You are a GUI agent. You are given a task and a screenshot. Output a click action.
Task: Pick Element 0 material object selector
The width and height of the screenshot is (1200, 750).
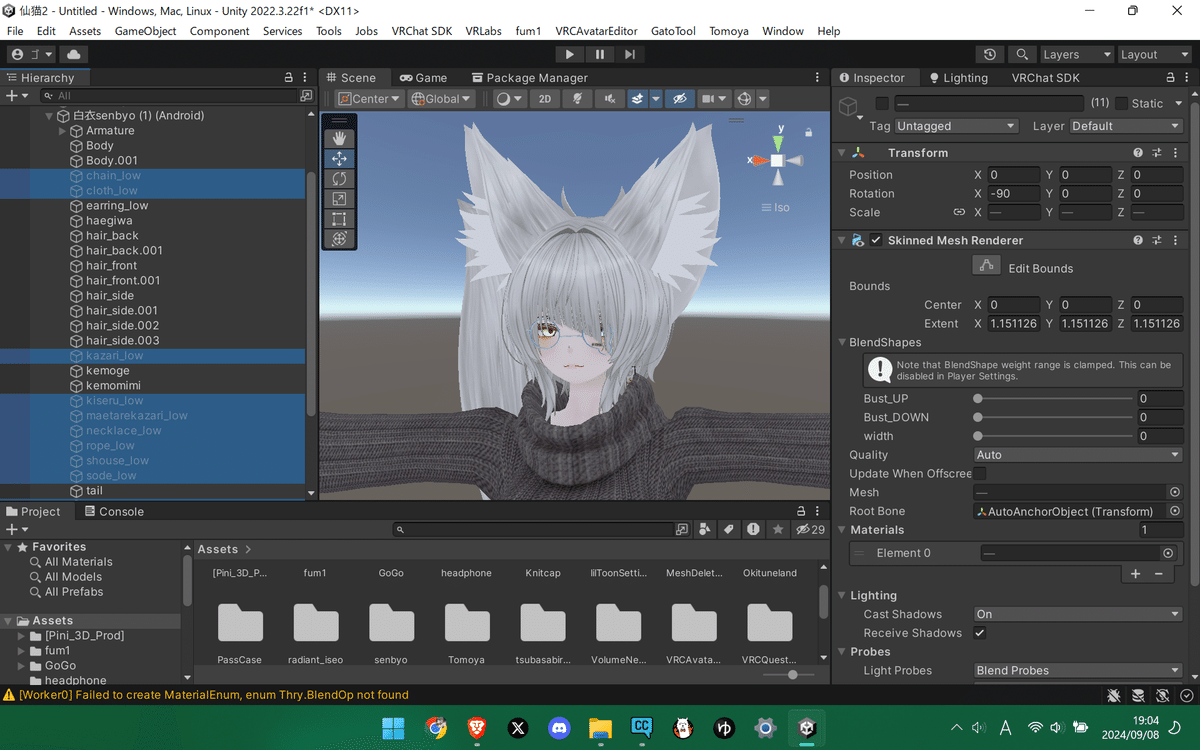click(1167, 553)
